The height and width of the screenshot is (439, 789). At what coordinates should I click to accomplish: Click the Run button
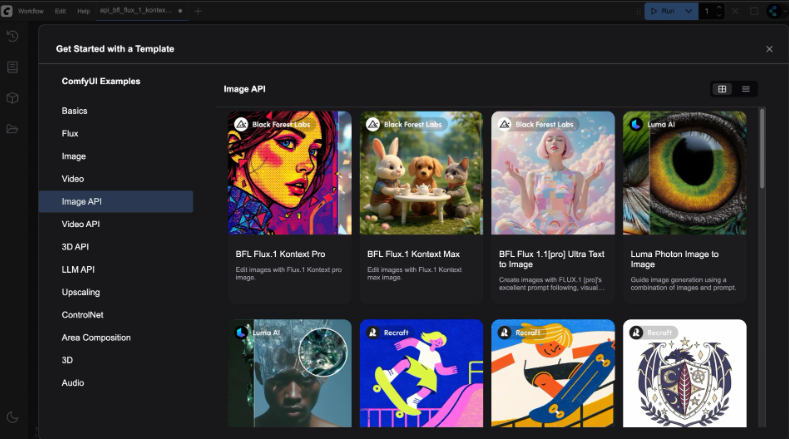(662, 11)
